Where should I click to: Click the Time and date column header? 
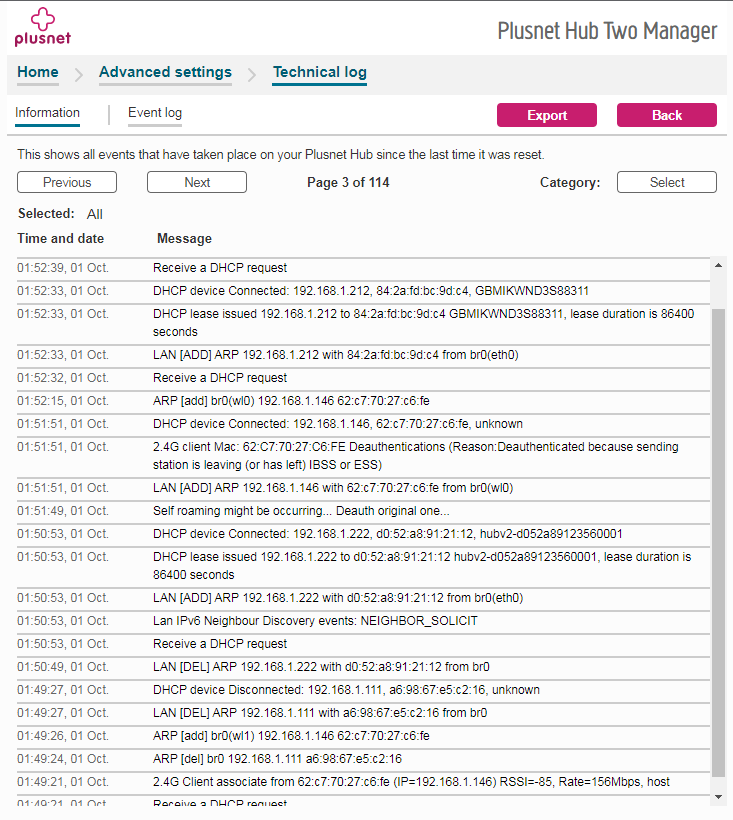click(x=61, y=238)
